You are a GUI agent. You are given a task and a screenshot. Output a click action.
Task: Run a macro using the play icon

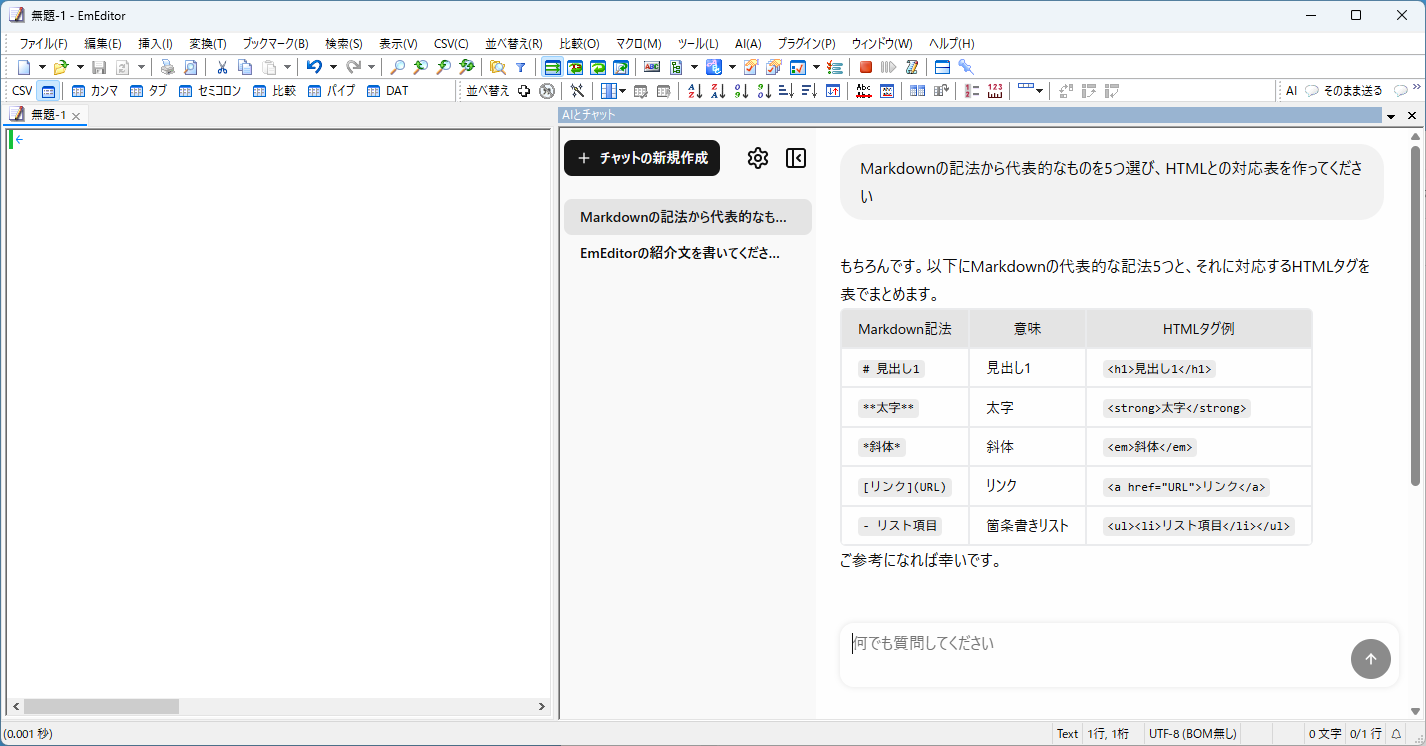pyautogui.click(x=889, y=66)
